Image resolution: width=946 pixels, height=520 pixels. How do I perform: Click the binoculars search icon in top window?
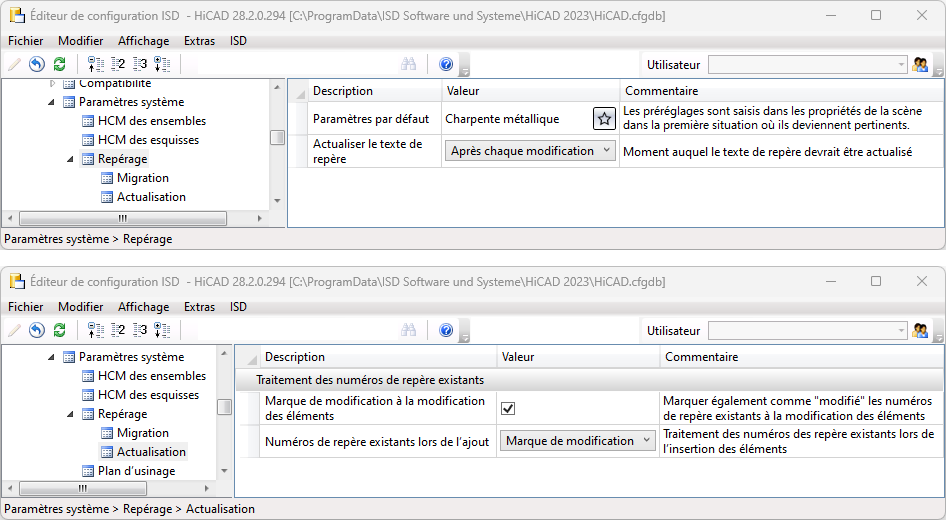[408, 64]
